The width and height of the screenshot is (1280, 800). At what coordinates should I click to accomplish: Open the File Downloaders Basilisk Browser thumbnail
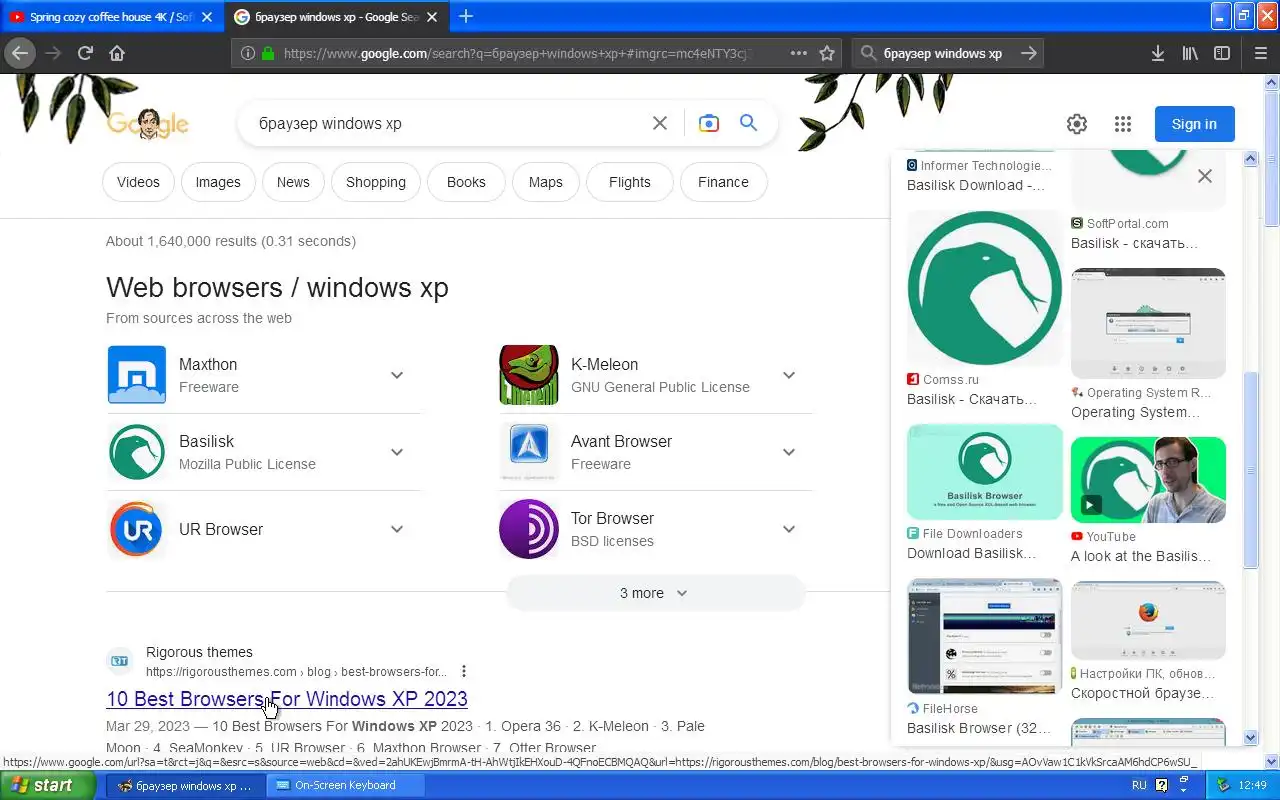pos(985,472)
